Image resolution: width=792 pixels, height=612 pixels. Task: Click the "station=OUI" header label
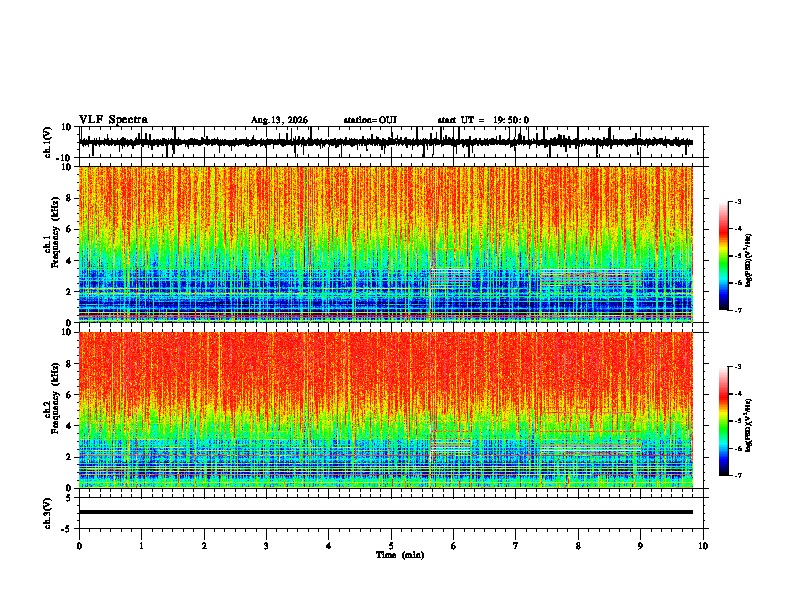pyautogui.click(x=370, y=120)
